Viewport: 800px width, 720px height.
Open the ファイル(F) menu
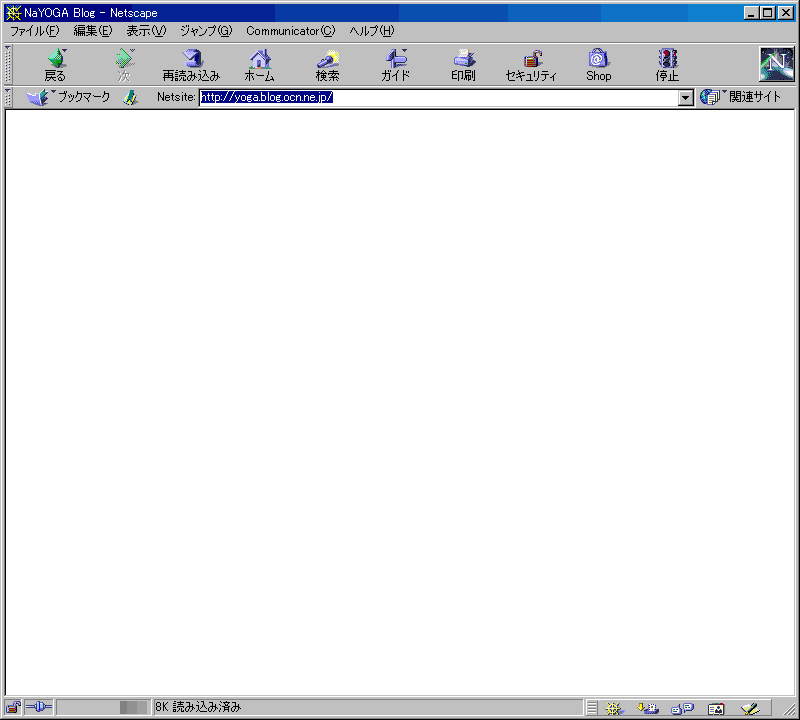pos(35,31)
